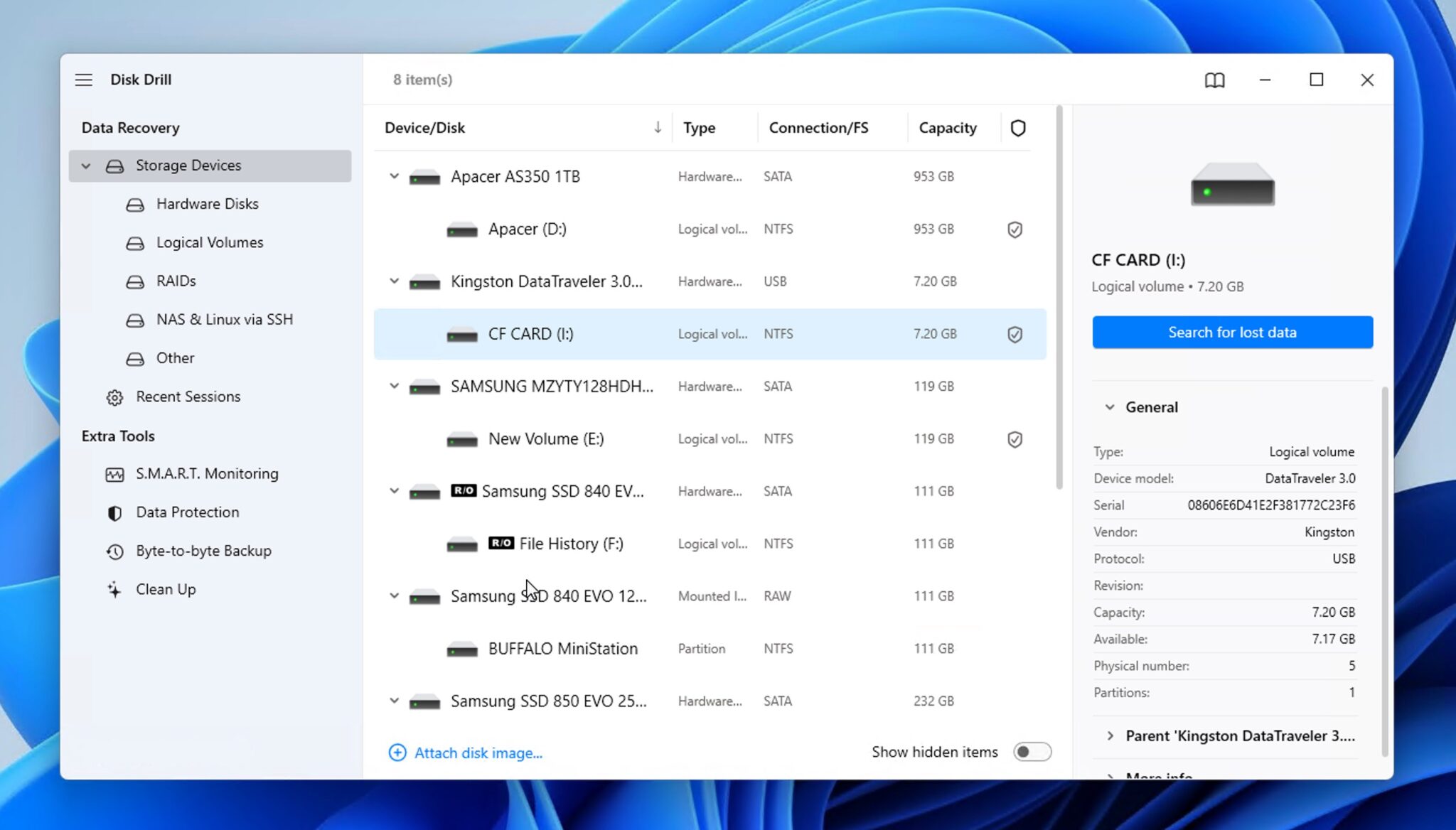
Task: Click the shield icon in the column header
Action: (1018, 128)
